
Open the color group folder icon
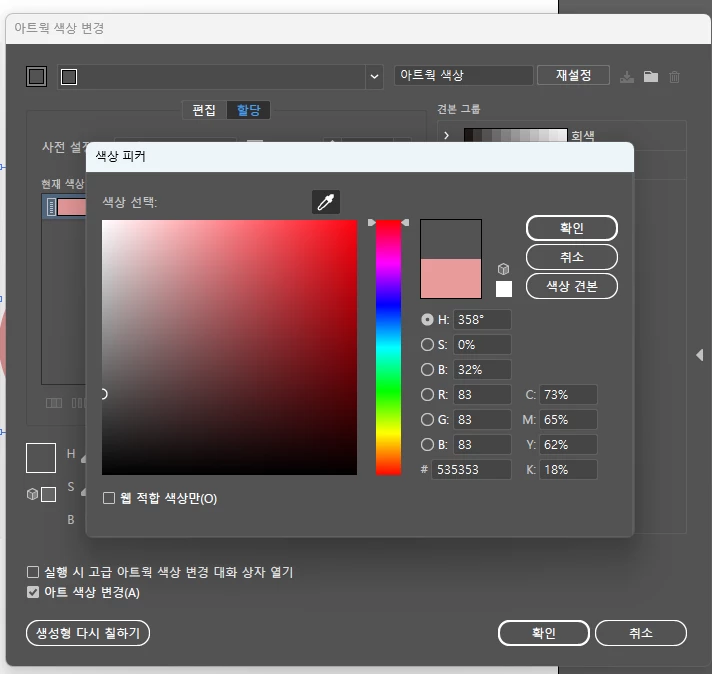coord(651,76)
